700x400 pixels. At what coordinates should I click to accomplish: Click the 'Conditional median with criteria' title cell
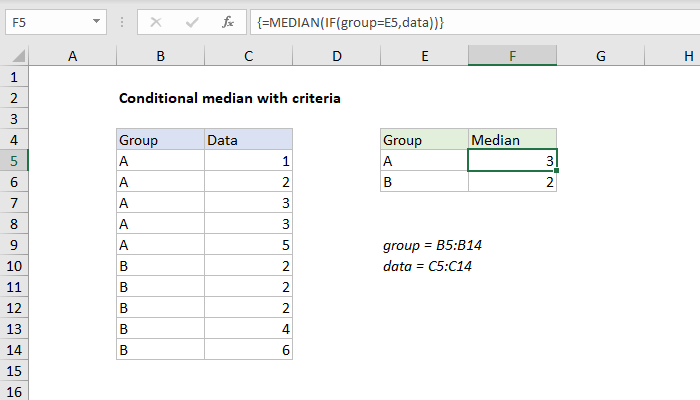pos(229,98)
